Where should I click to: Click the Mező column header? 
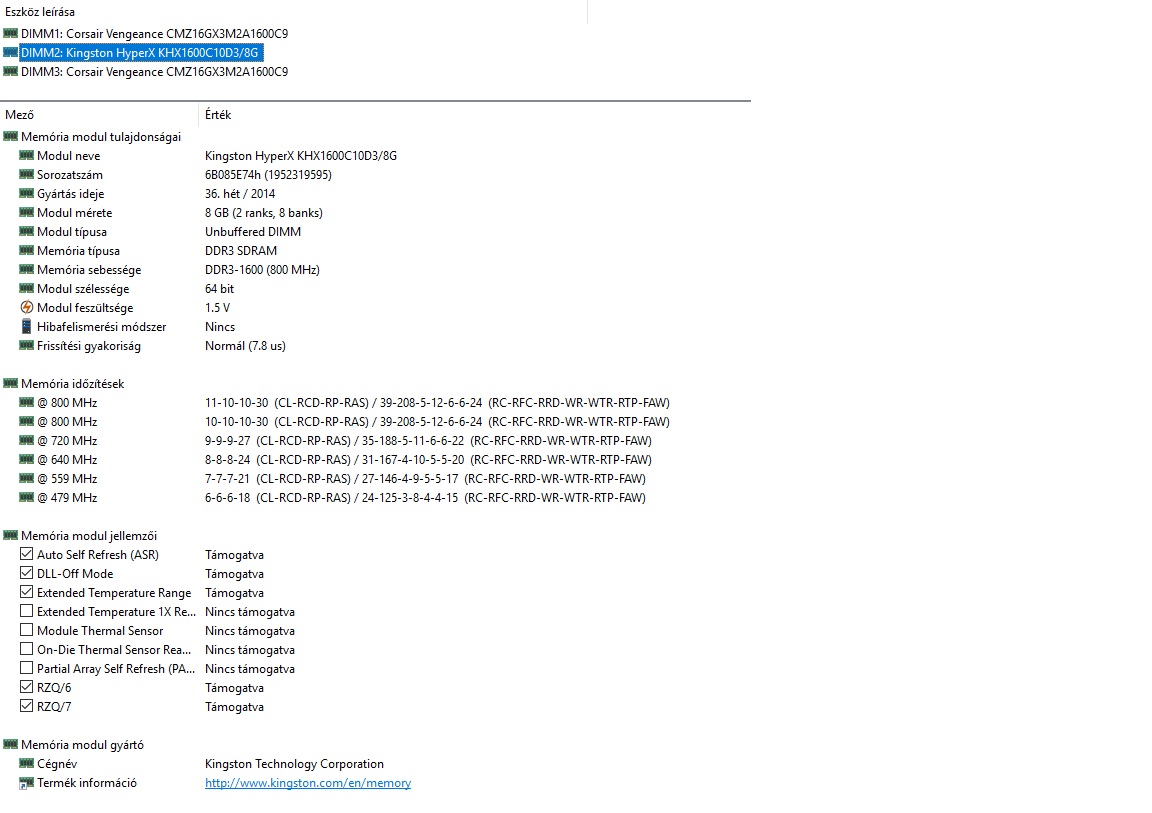click(x=20, y=115)
